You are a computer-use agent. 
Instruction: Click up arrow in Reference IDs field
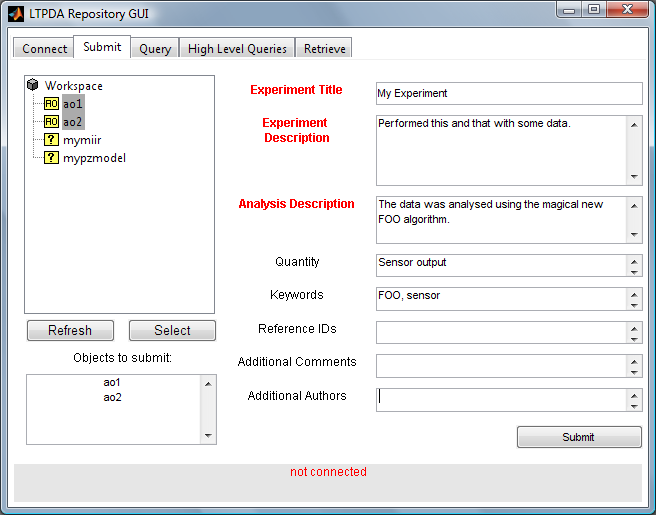pyautogui.click(x=634, y=328)
